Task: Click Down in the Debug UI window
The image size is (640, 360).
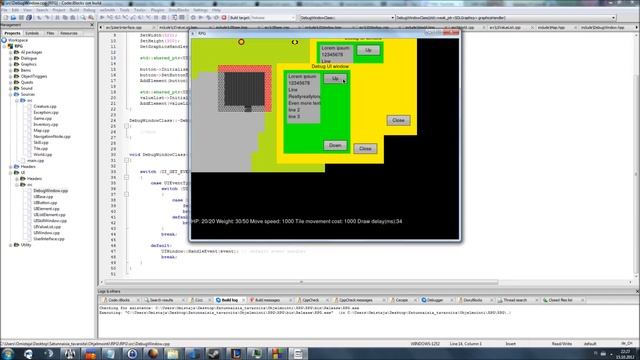Action: [335, 145]
